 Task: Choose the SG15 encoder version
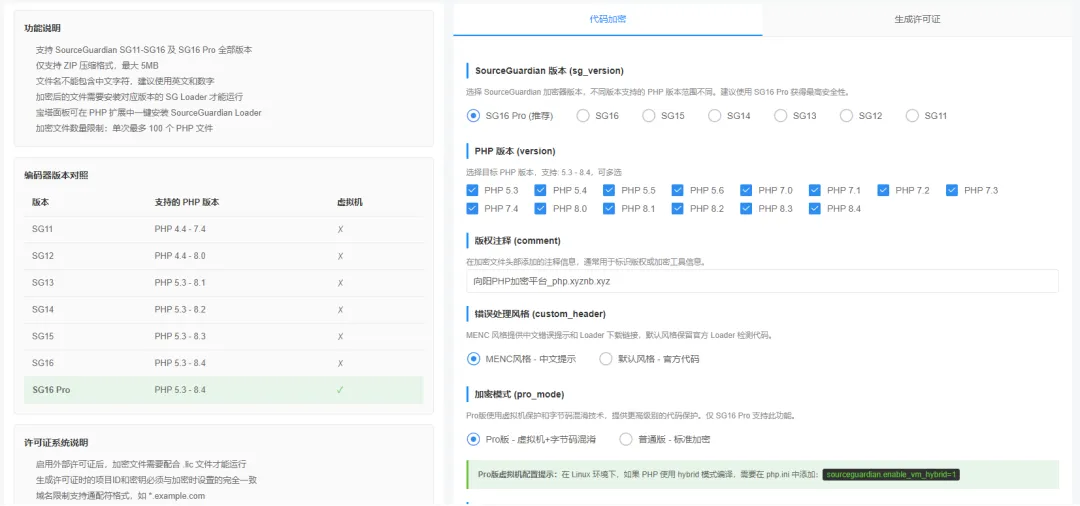(x=649, y=116)
